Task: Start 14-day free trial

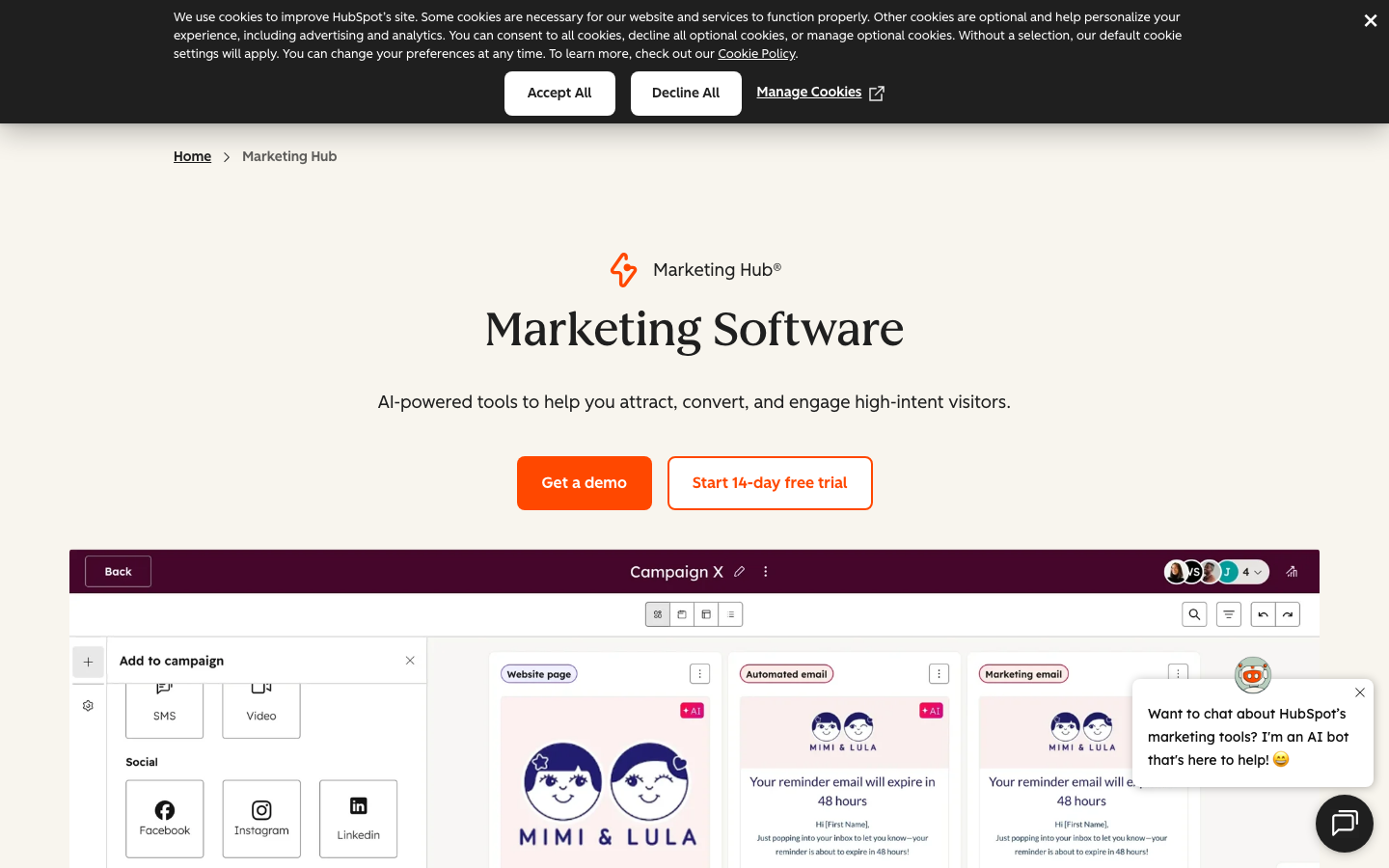Action: click(770, 483)
